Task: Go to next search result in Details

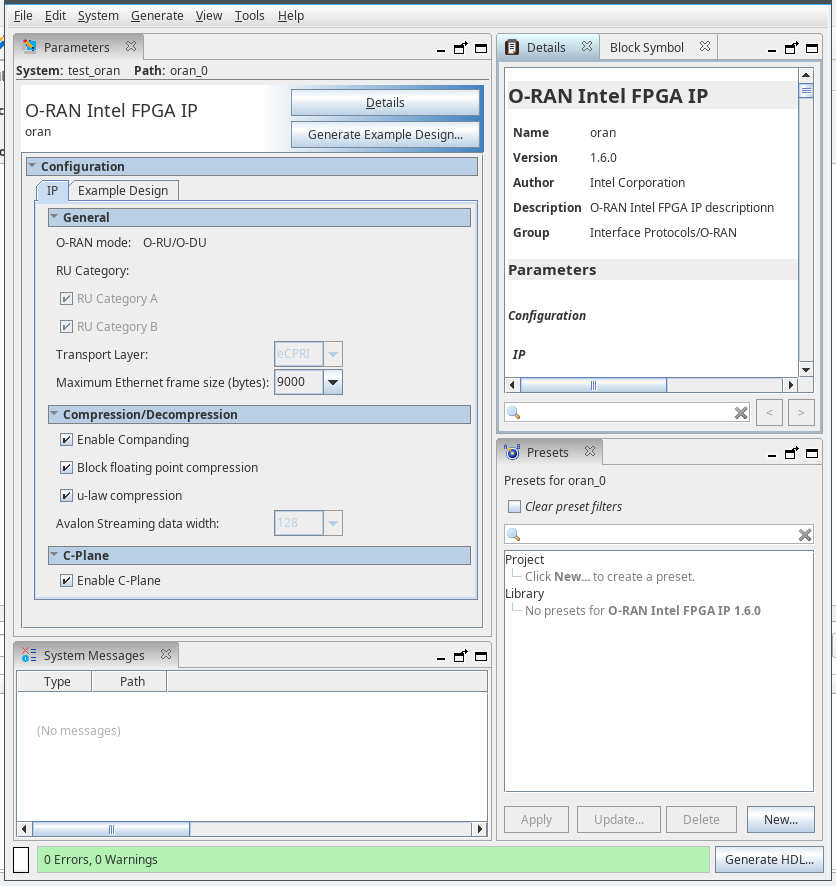Action: pos(801,412)
